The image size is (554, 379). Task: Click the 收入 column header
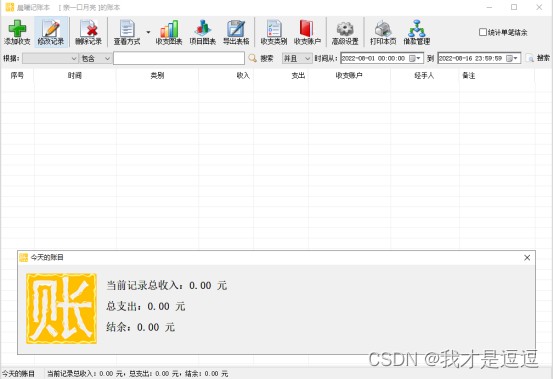[226, 76]
